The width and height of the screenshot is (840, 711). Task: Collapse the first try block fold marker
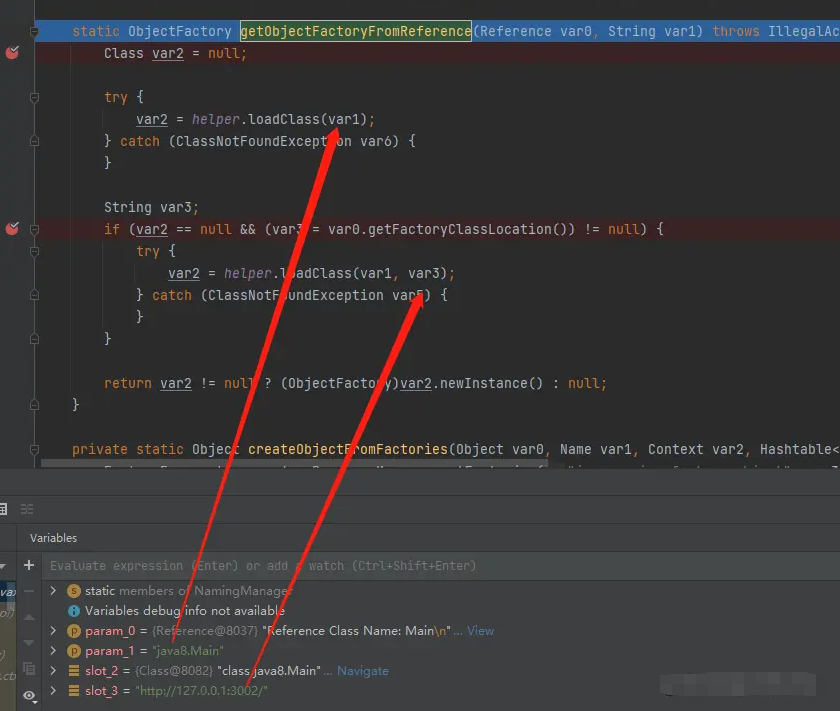35,98
